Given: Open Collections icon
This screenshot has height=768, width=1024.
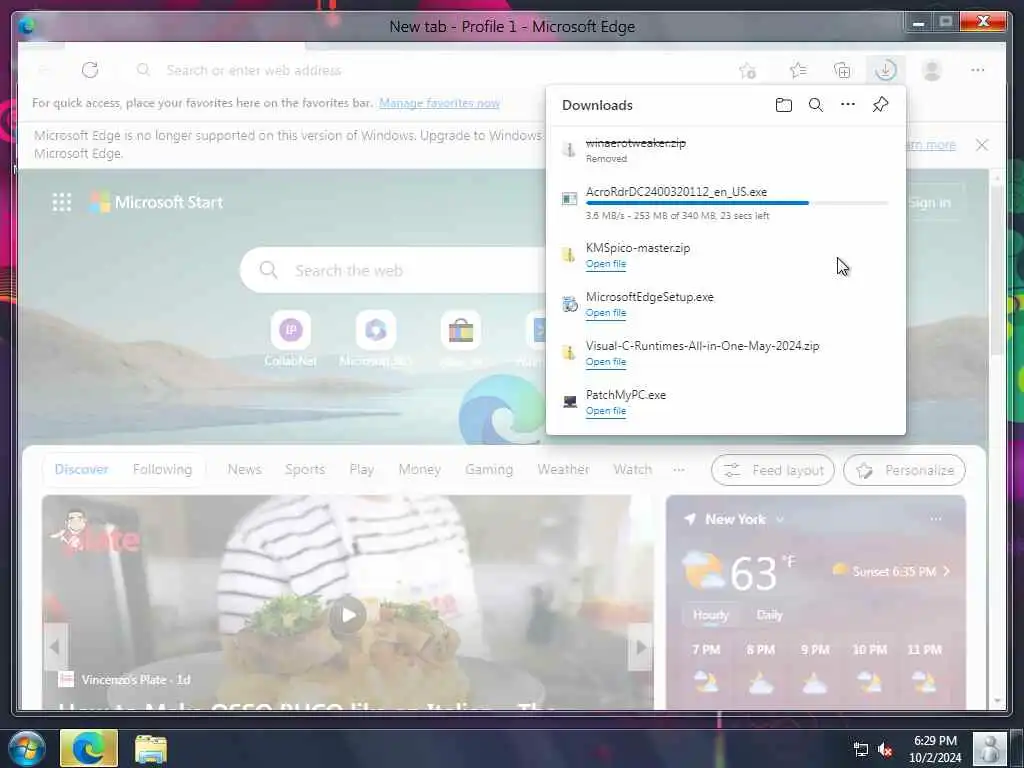Looking at the screenshot, I should tap(842, 70).
